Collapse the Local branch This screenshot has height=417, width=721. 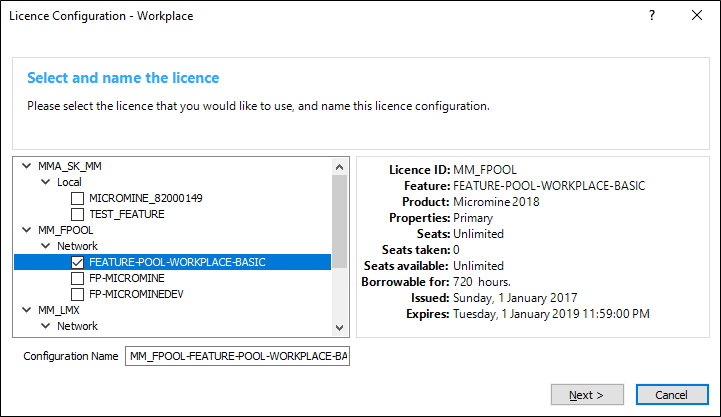45,182
